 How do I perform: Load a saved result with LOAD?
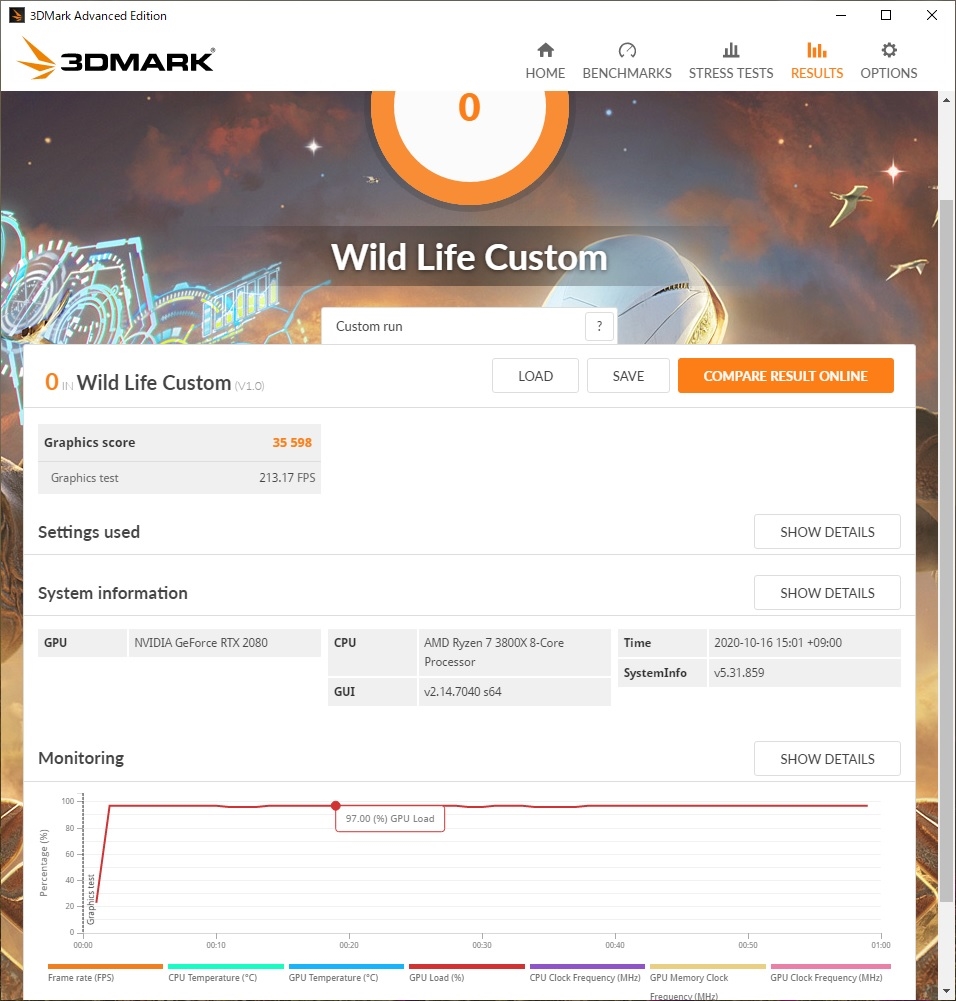(535, 376)
